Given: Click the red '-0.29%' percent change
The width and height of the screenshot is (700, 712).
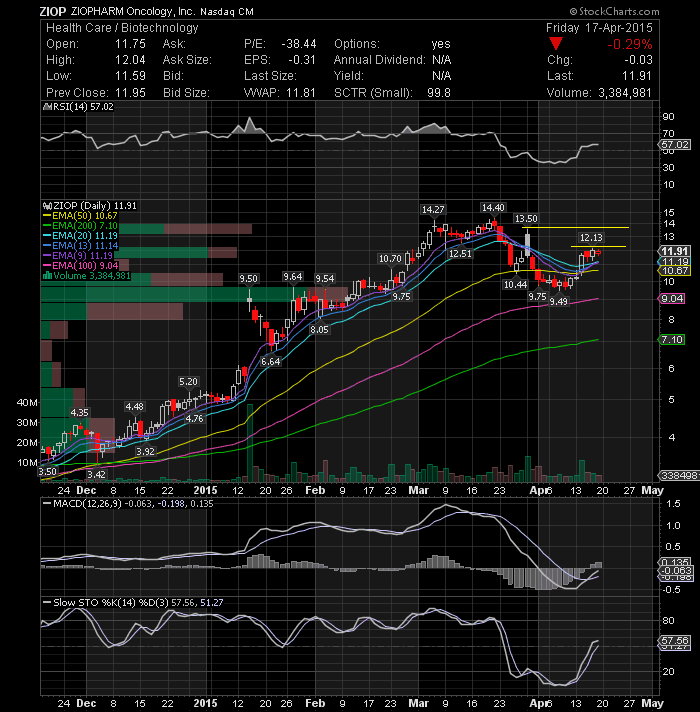Looking at the screenshot, I should coord(630,44).
